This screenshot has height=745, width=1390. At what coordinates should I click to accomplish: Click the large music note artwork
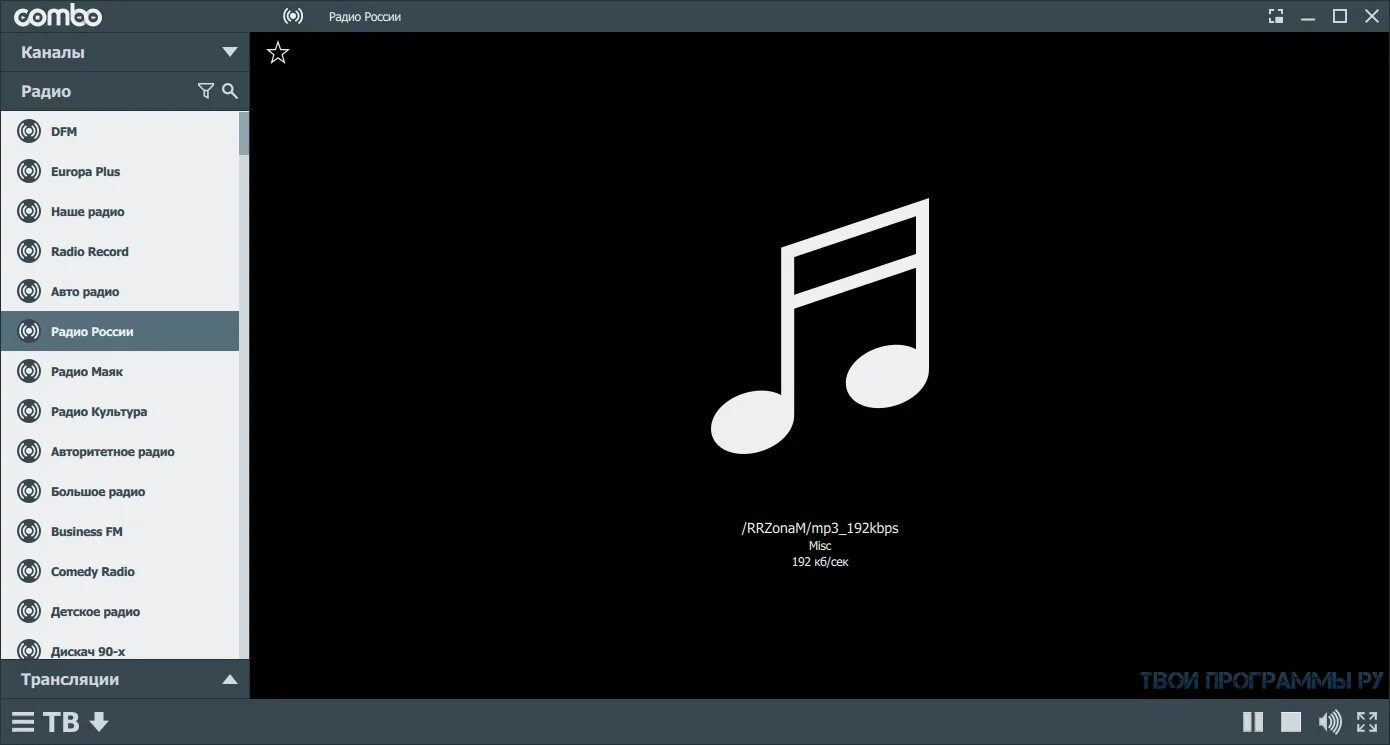820,326
